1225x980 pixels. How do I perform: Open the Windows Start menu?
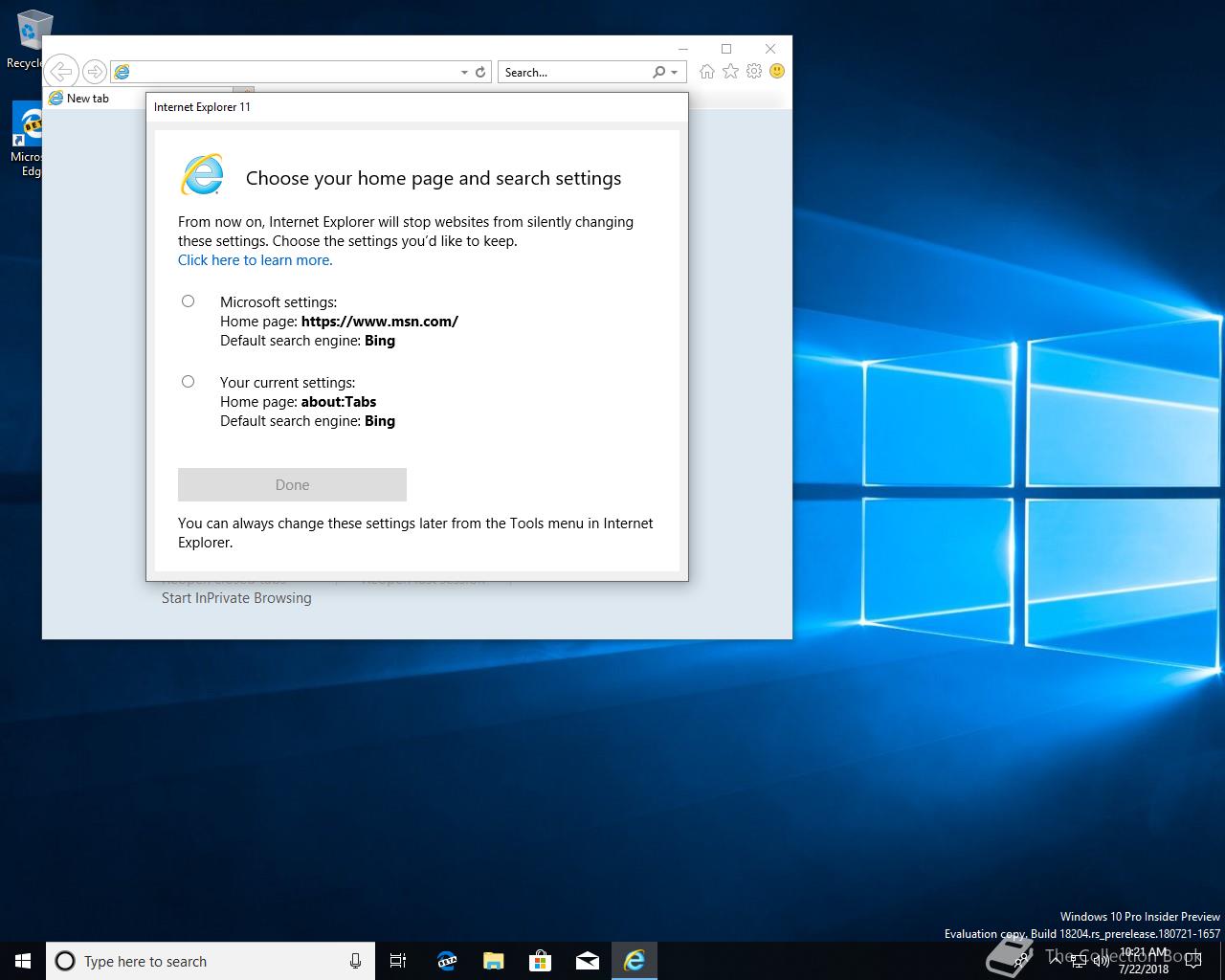pyautogui.click(x=23, y=961)
